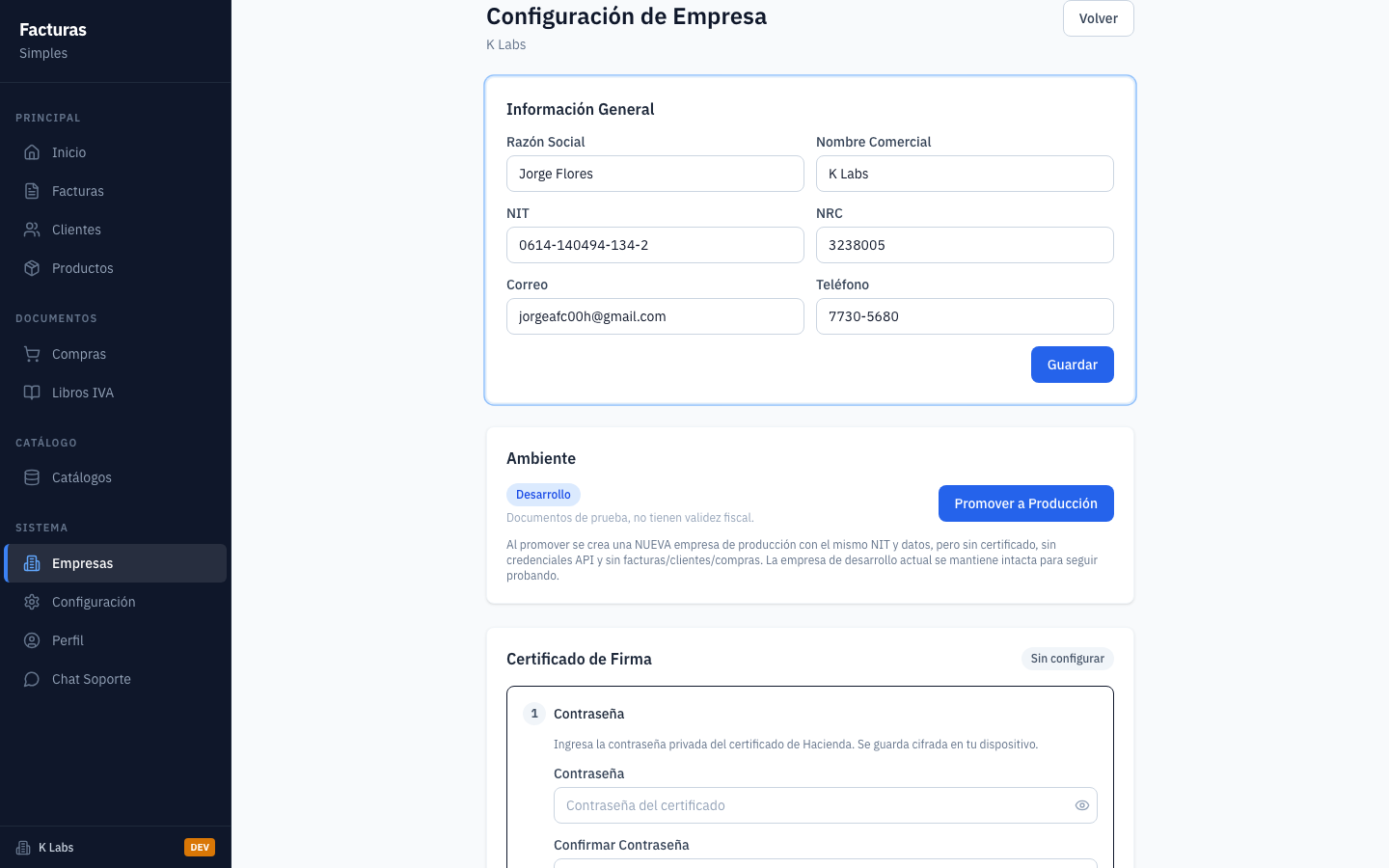Image resolution: width=1389 pixels, height=868 pixels.
Task: Select the Productos box icon
Action: coord(32,268)
